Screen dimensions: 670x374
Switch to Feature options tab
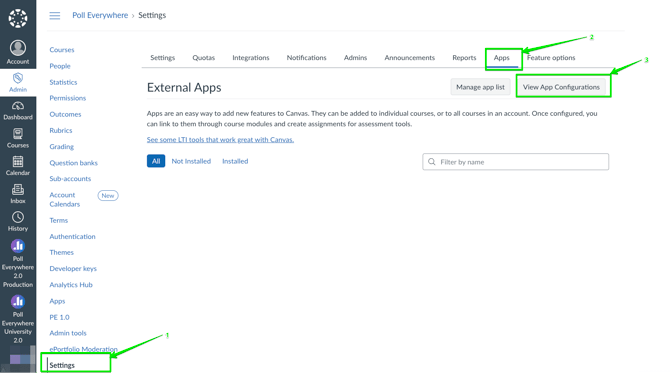click(x=551, y=58)
